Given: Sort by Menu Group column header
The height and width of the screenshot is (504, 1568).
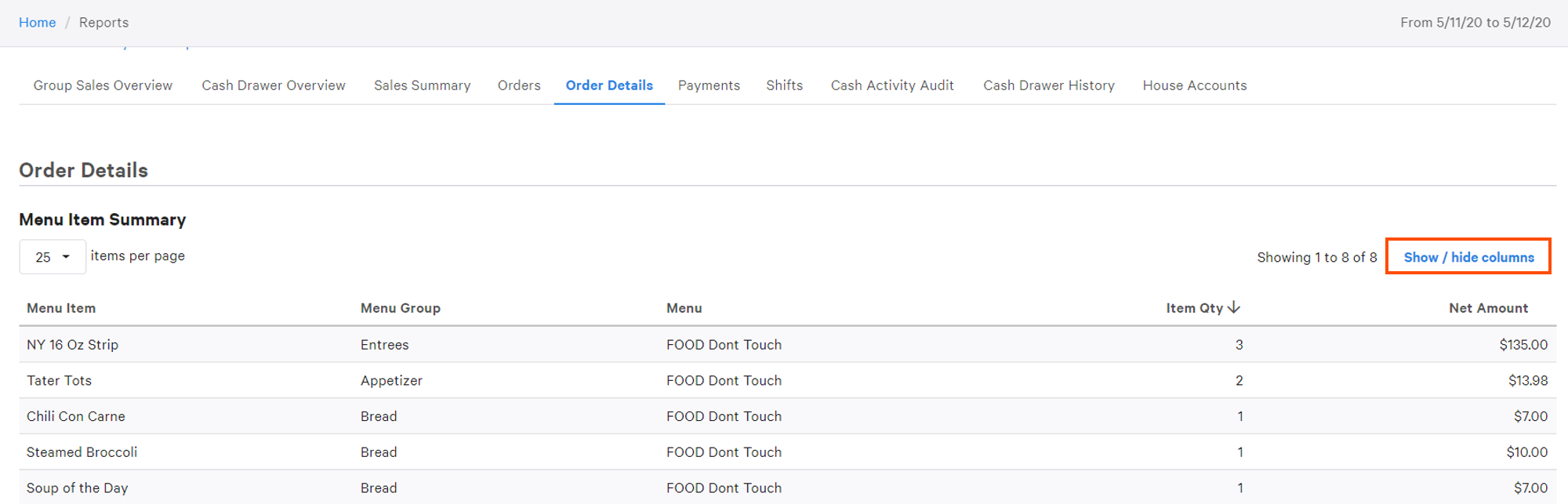Looking at the screenshot, I should (x=401, y=308).
